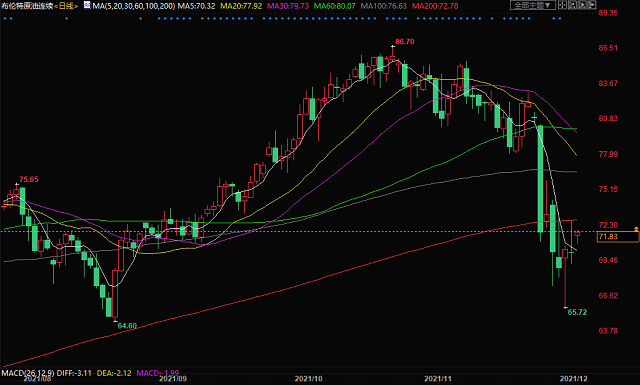Click the MACD(26,12,9) indicator label
Screen dimensions: 640x385
pyautogui.click(x=28, y=373)
